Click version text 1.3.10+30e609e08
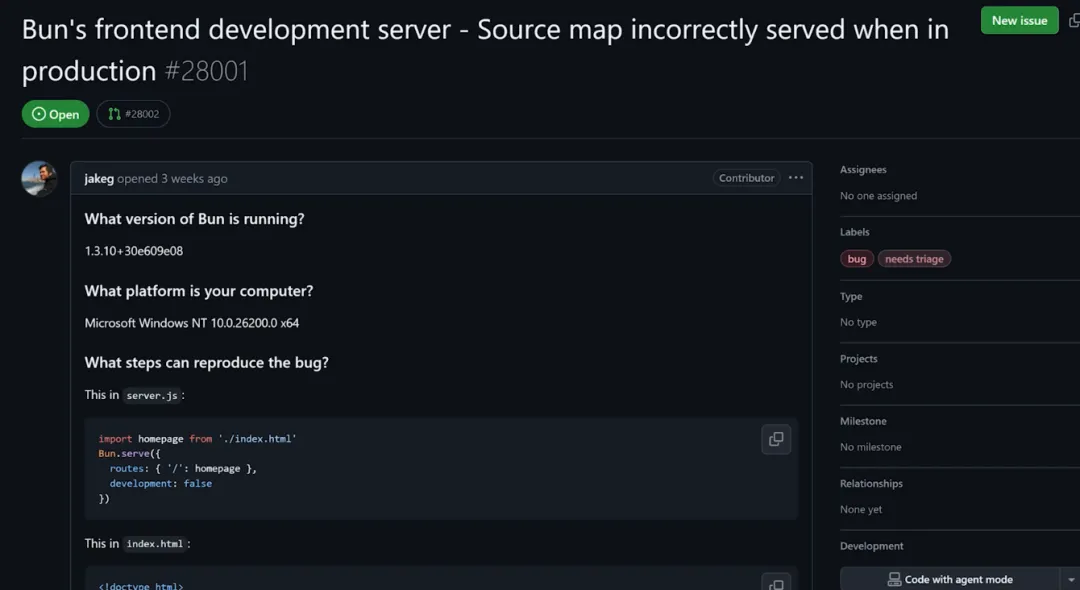1080x590 pixels. (134, 251)
